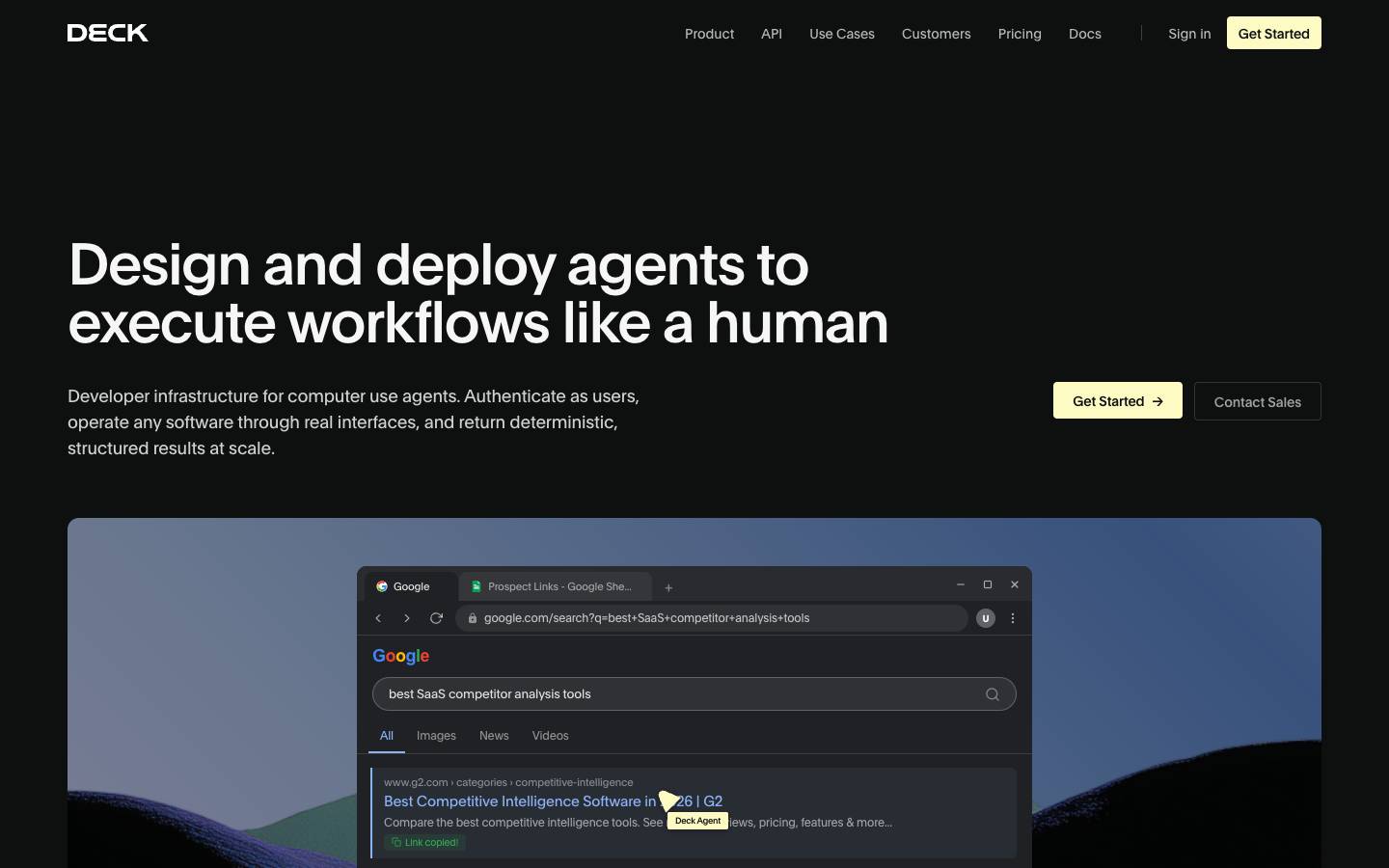1389x868 pixels.
Task: Click the Google logo on results page
Action: click(x=401, y=656)
